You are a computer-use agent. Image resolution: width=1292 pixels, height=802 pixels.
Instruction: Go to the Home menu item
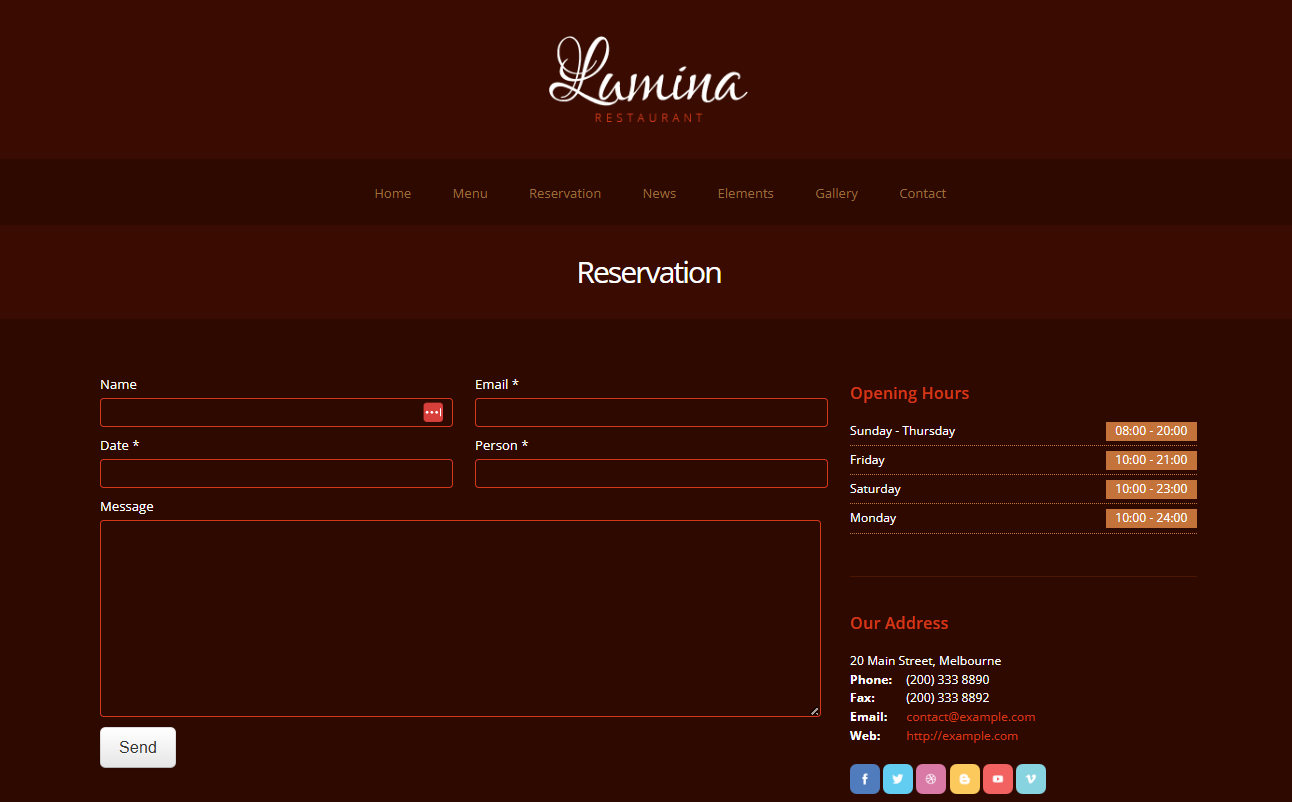click(393, 193)
